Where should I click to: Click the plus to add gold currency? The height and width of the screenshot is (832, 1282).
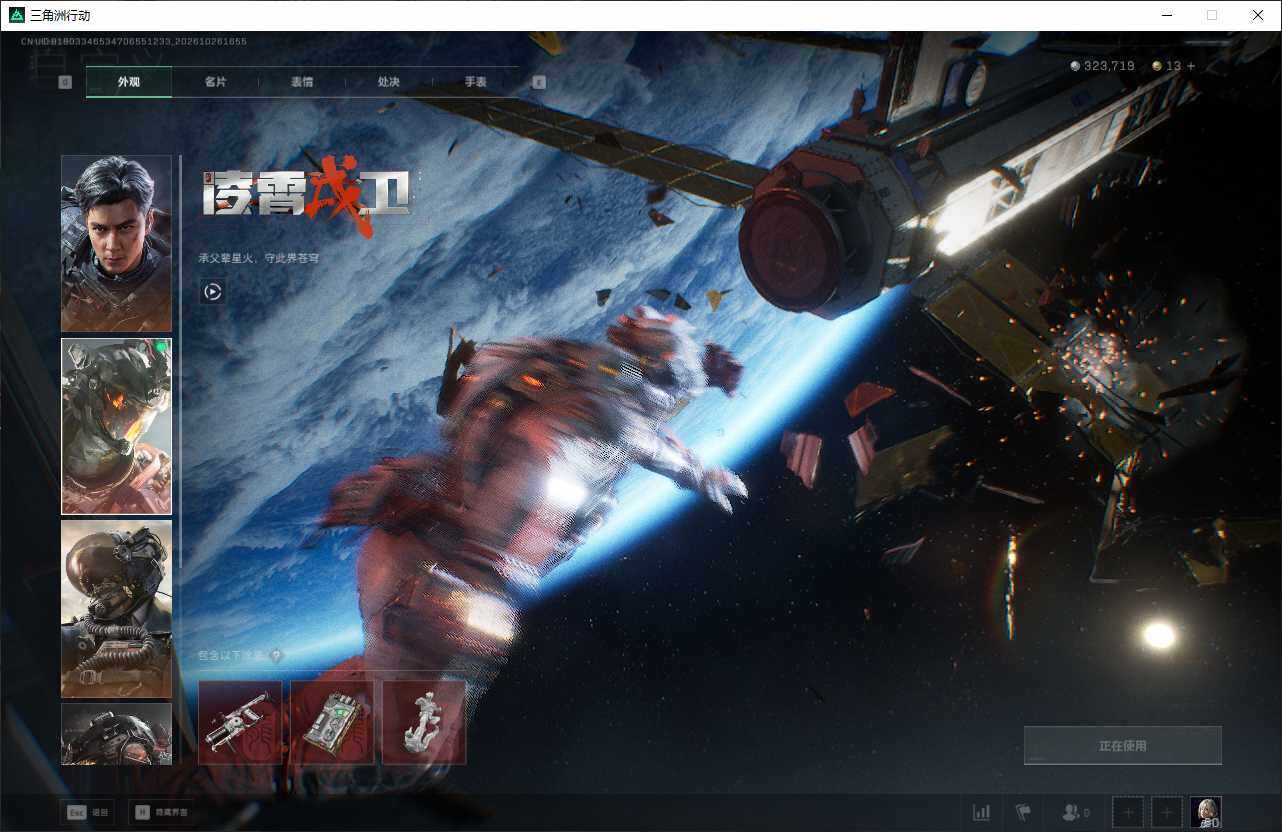point(1191,66)
